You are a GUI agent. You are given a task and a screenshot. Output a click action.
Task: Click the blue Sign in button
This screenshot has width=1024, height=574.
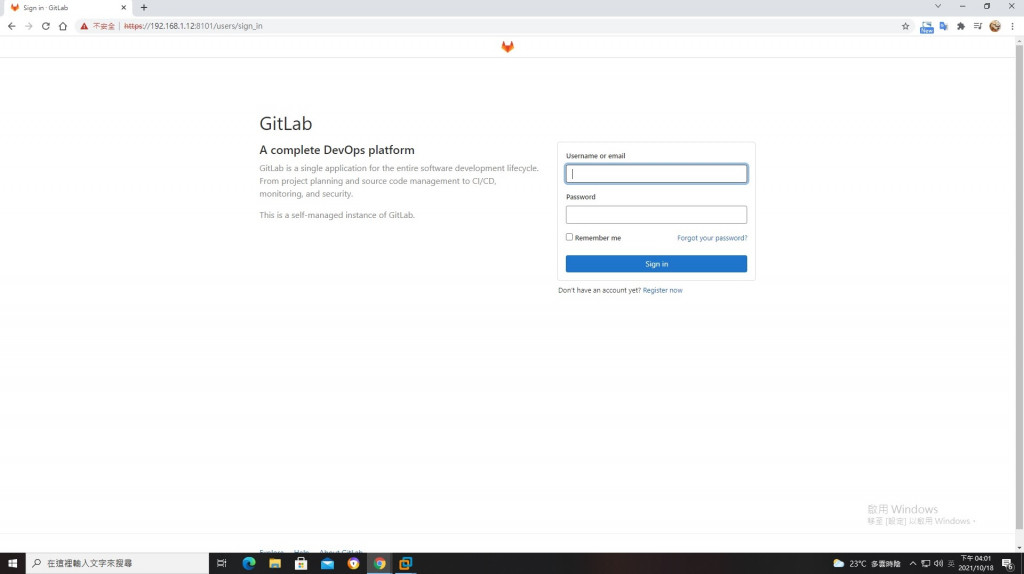656,264
